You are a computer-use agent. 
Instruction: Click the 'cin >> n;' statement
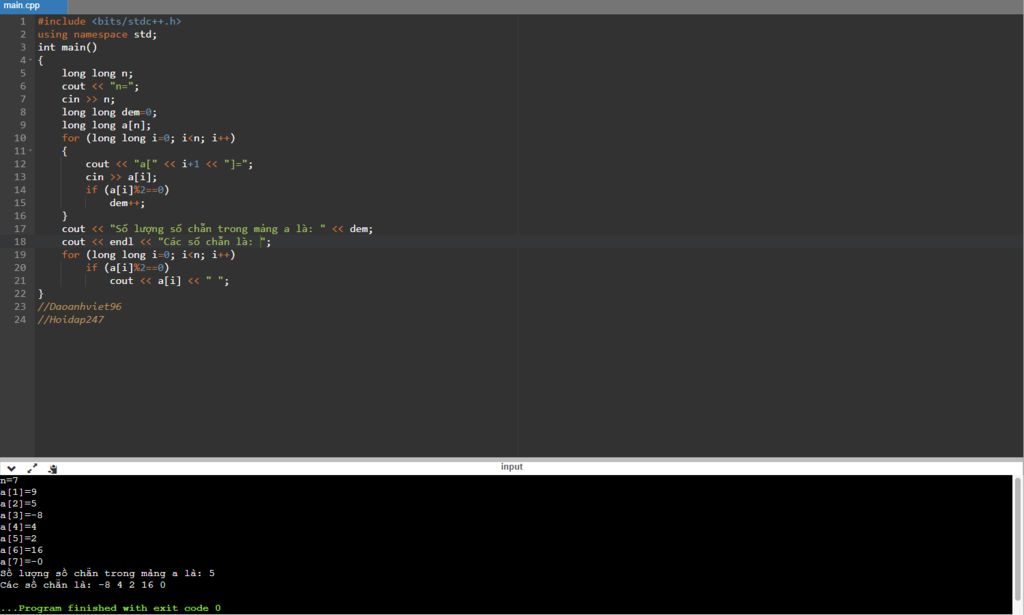pyautogui.click(x=88, y=99)
